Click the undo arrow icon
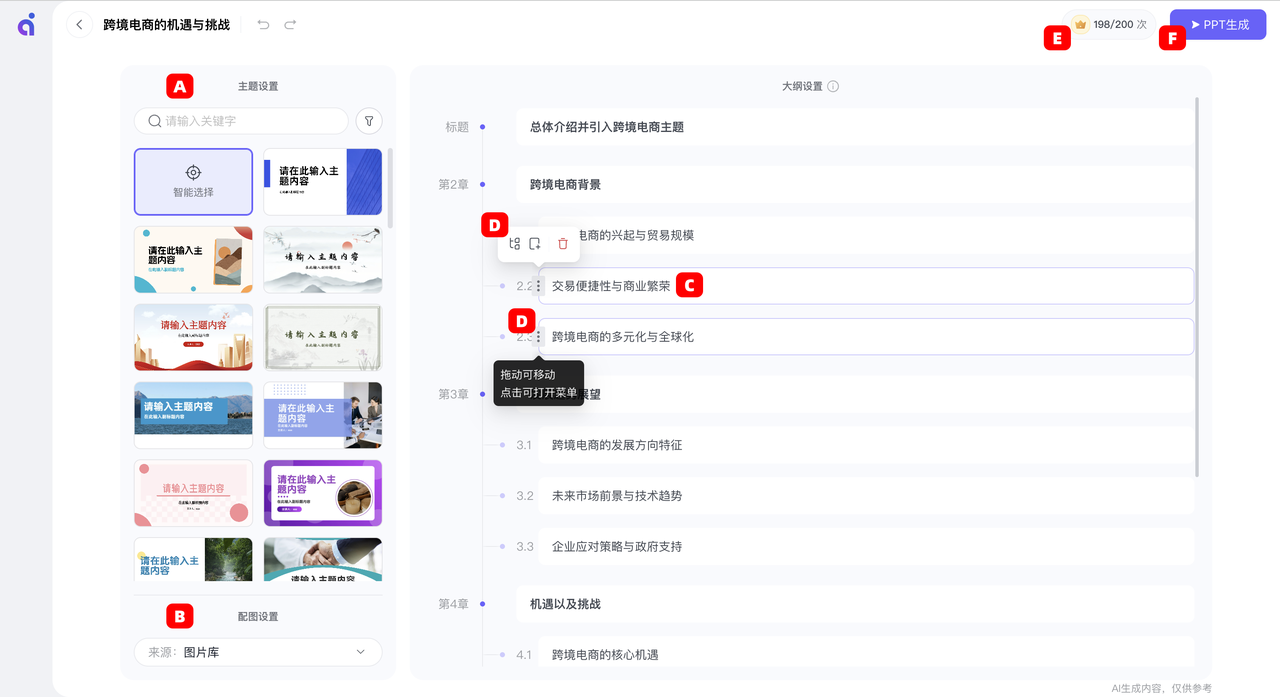The image size is (1280, 697). pyautogui.click(x=263, y=23)
